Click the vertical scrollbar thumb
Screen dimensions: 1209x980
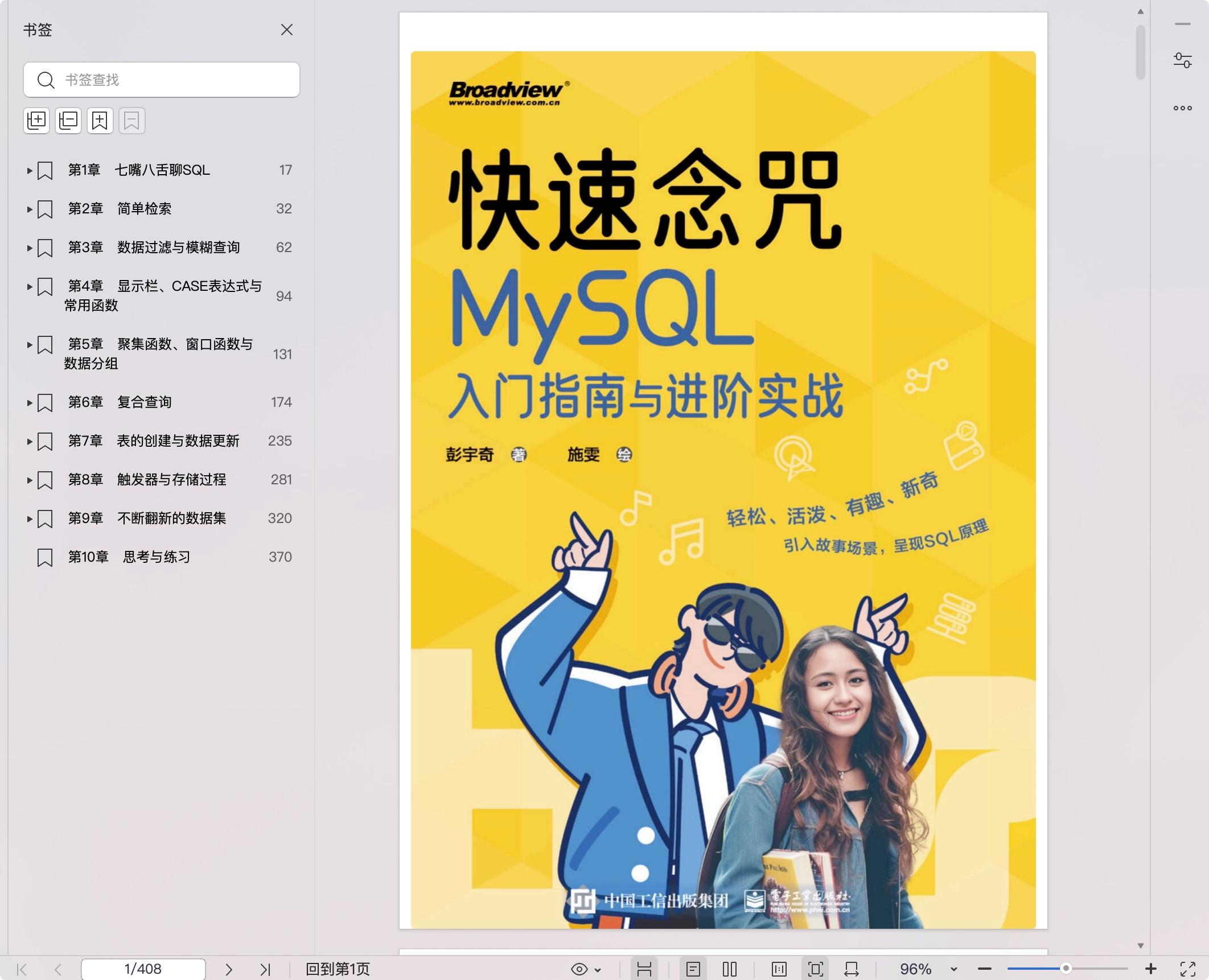[1140, 52]
